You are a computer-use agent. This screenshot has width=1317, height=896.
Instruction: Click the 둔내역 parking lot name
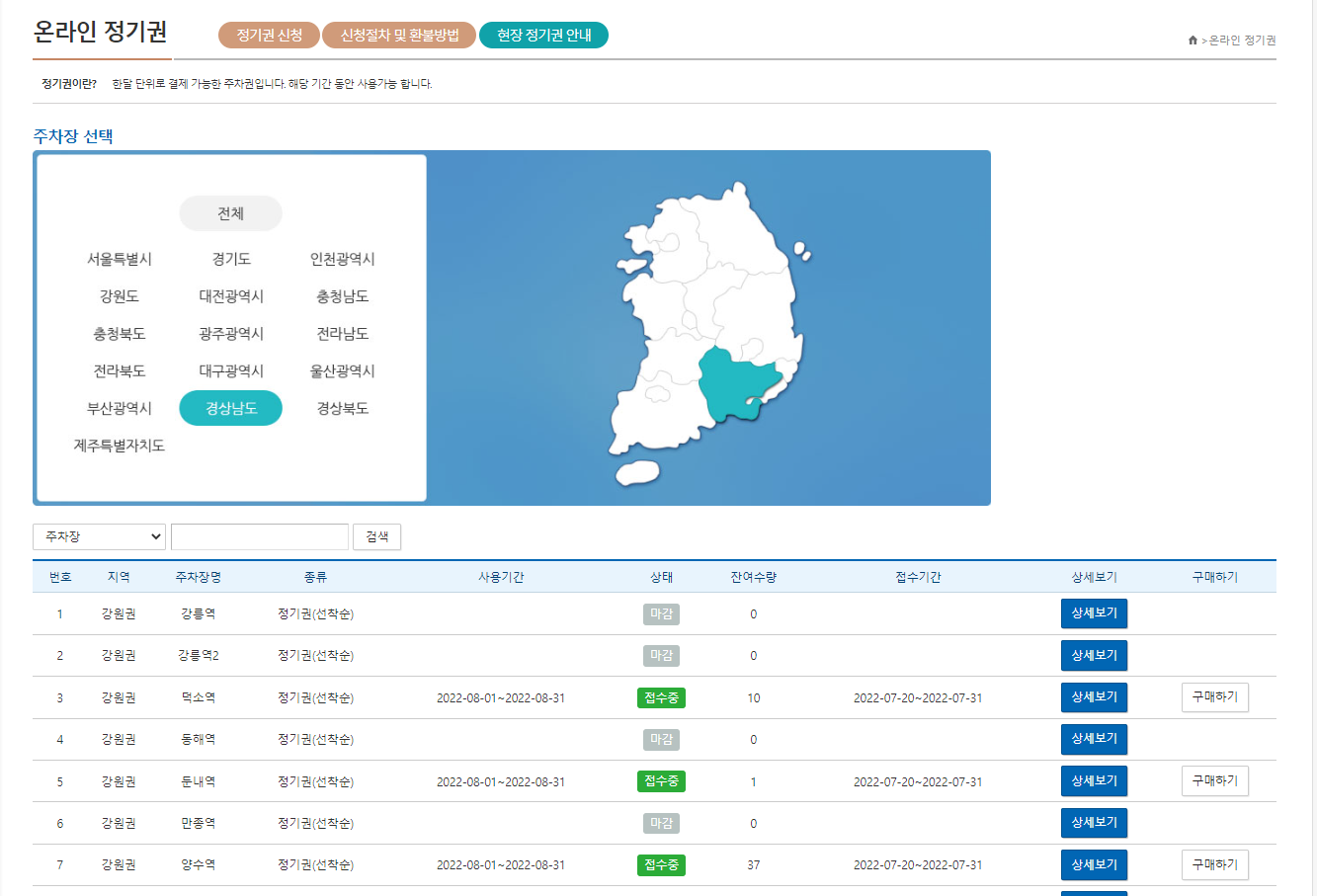[x=198, y=781]
